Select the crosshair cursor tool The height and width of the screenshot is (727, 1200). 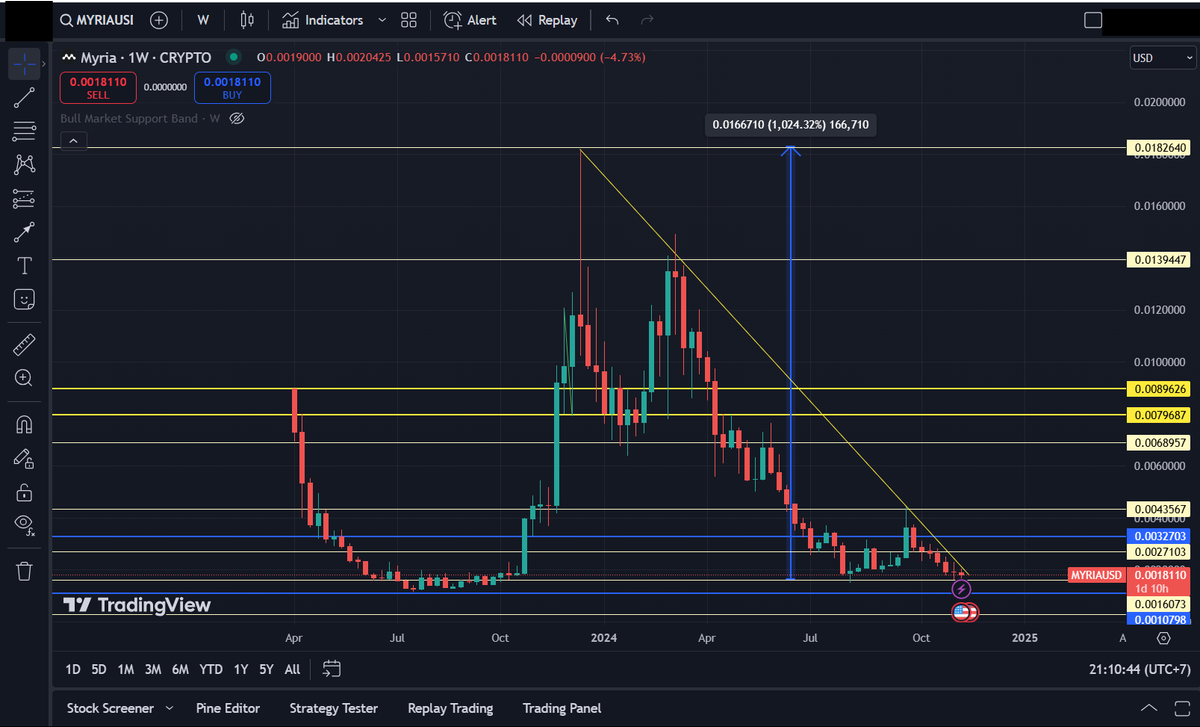(x=25, y=63)
